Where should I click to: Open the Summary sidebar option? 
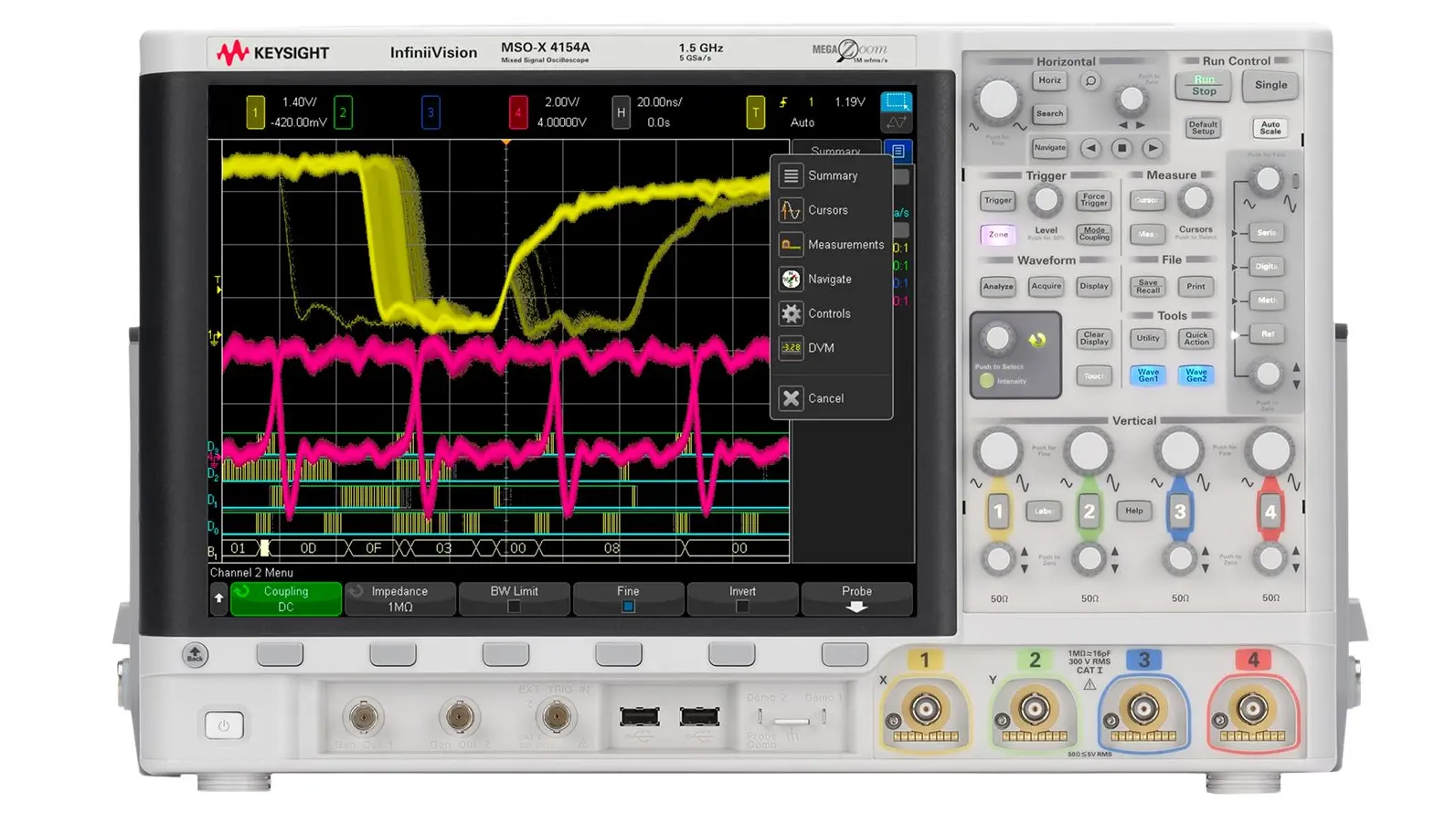click(x=831, y=175)
